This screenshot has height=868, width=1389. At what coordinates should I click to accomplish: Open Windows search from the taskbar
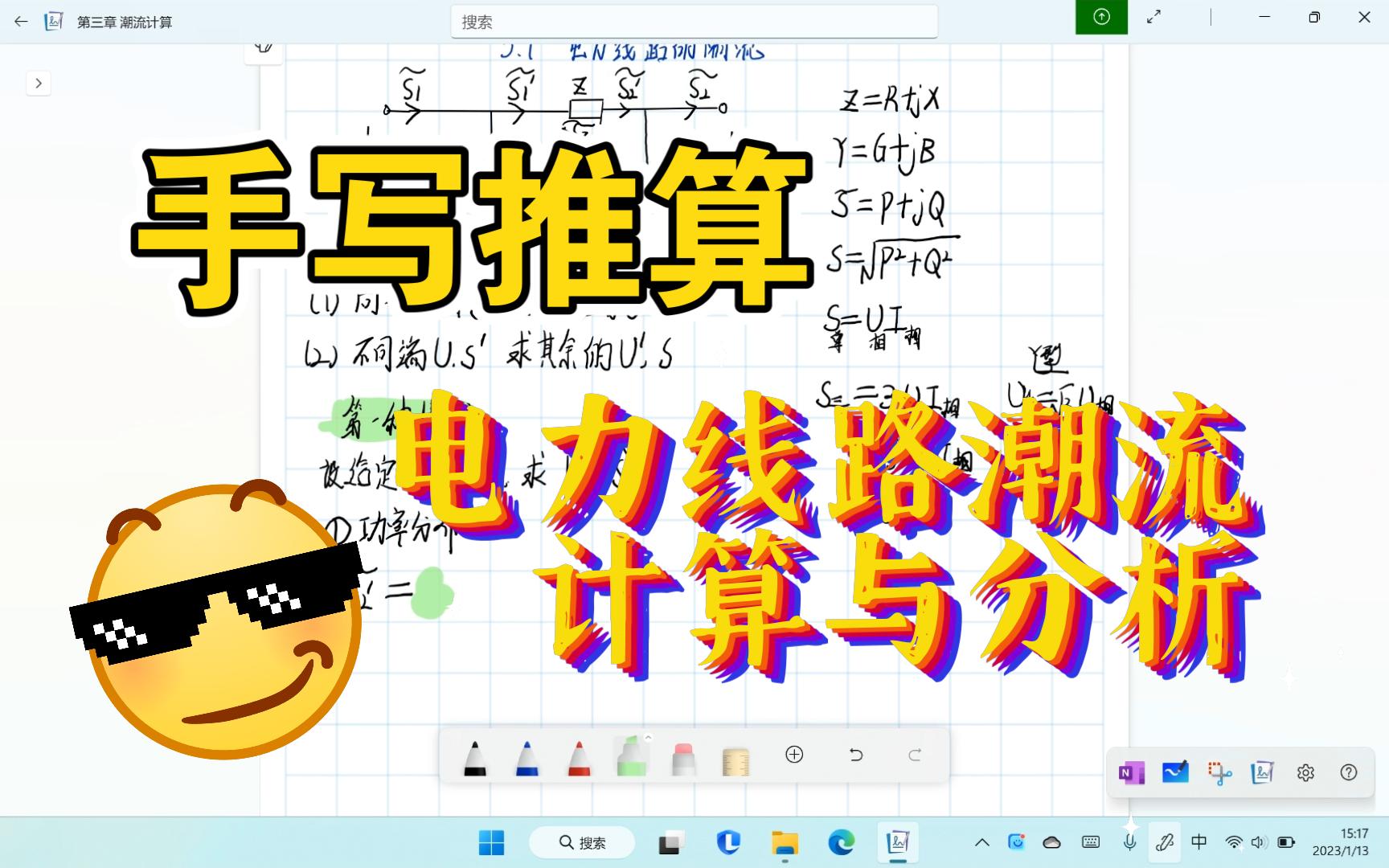click(x=581, y=842)
